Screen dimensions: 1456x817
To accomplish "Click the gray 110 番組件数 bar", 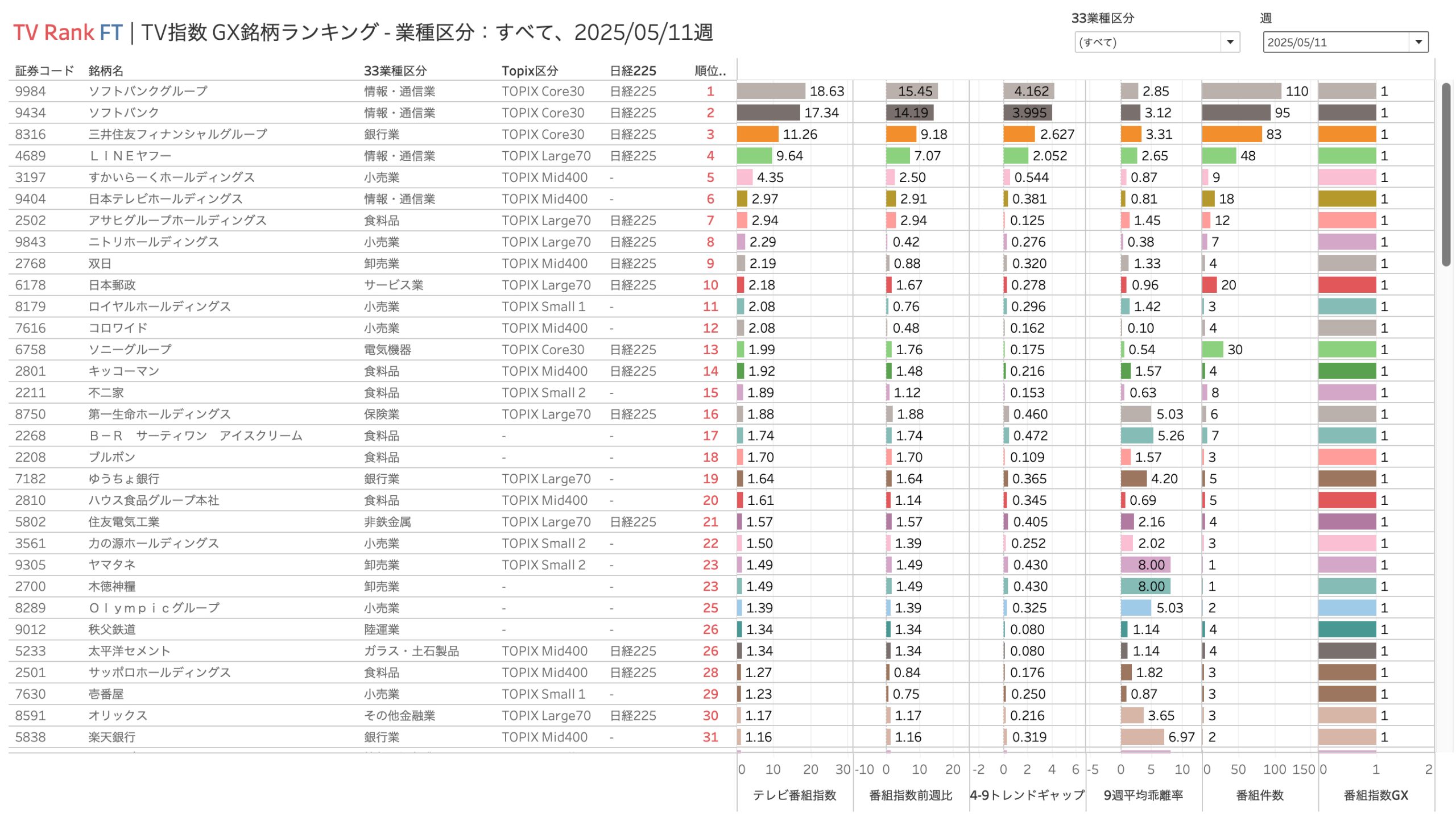I will pyautogui.click(x=1241, y=91).
